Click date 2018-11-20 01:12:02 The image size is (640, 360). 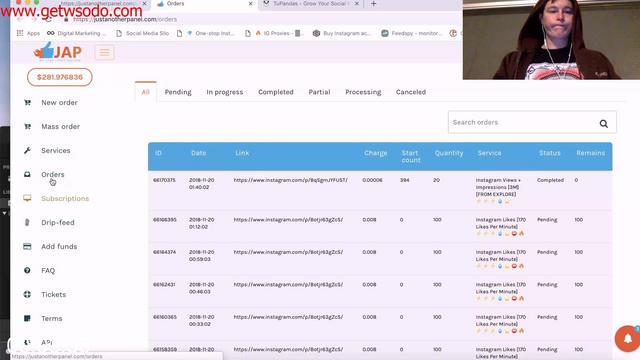[x=202, y=223]
